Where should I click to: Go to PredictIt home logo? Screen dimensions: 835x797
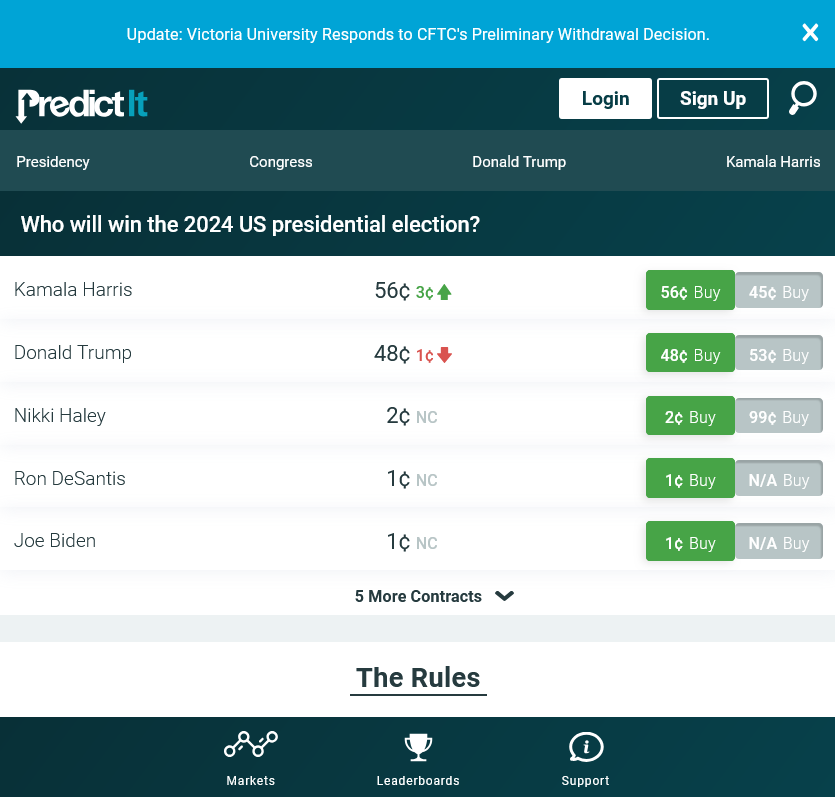tap(82, 104)
